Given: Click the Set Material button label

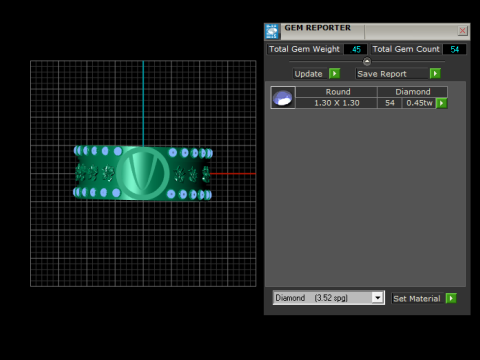Looking at the screenshot, I should 417,298.
